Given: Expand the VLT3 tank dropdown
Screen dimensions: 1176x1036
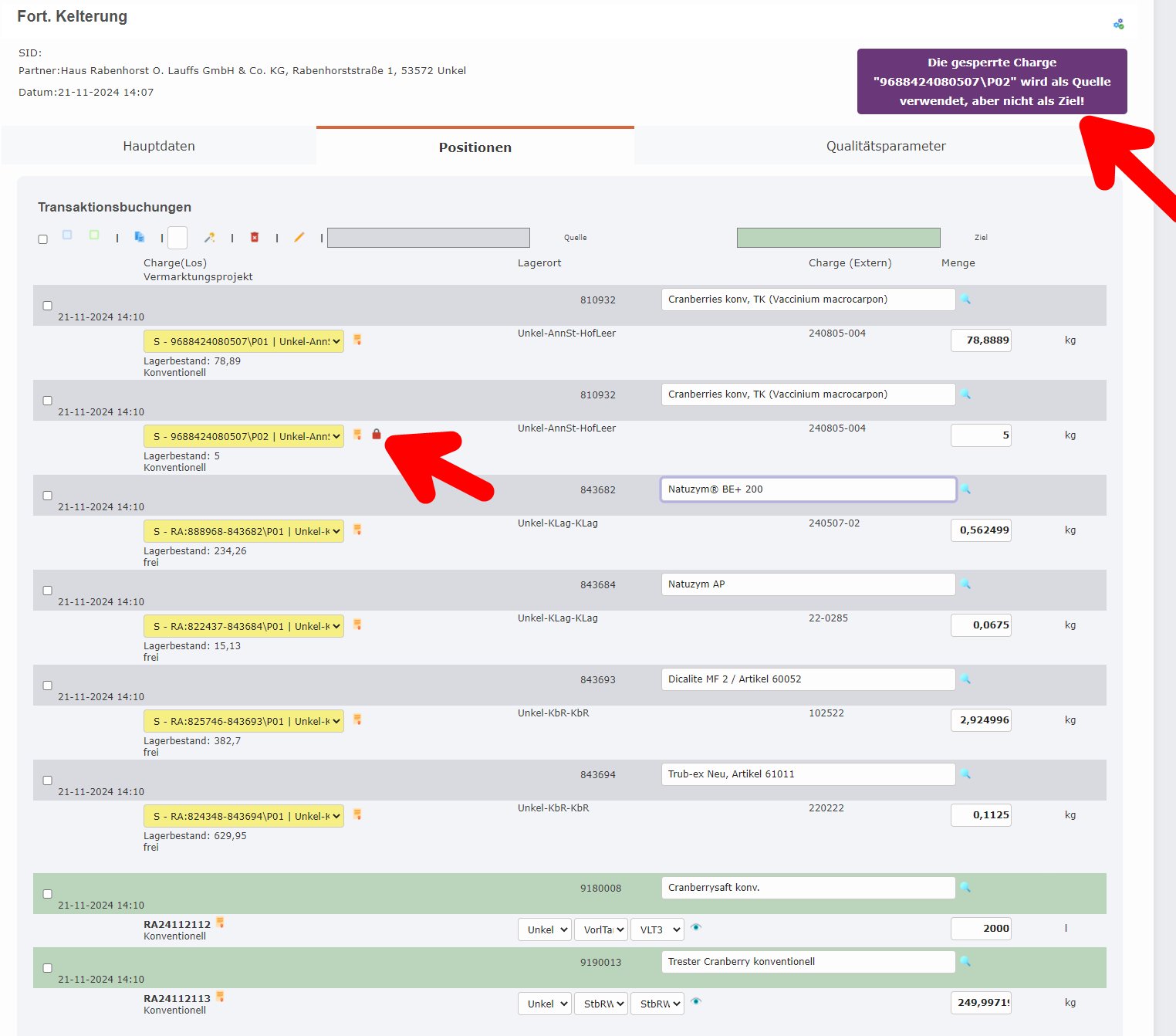Looking at the screenshot, I should 657,929.
